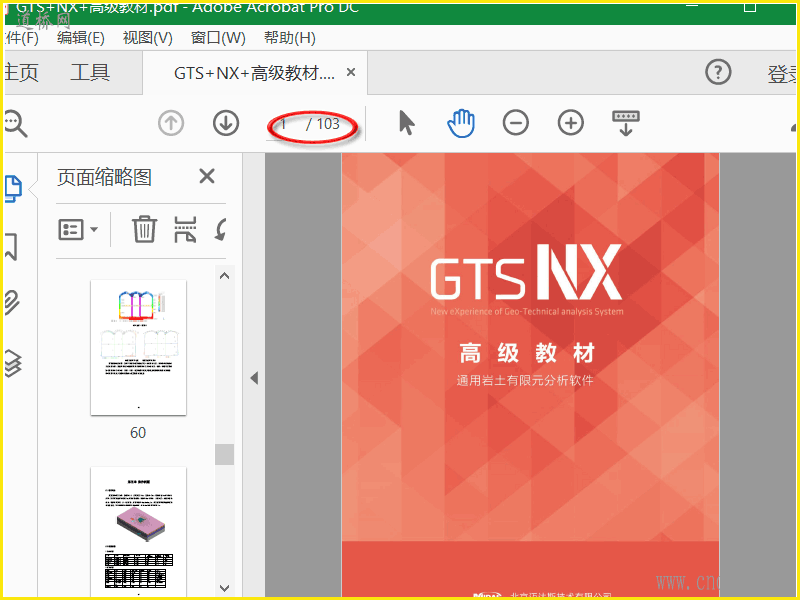Open the Window (窗口) menu
Screen dimensions: 800x600
pyautogui.click(x=218, y=38)
